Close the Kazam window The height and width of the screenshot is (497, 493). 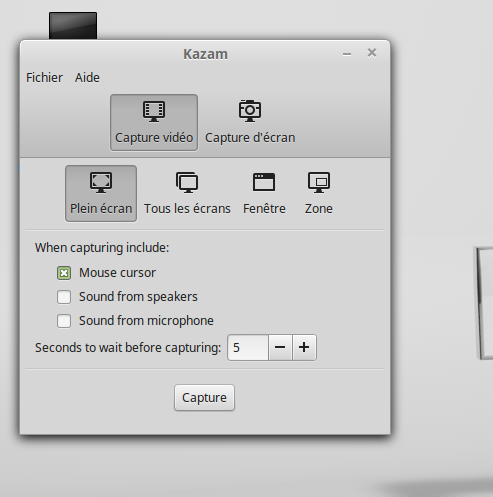click(x=372, y=53)
